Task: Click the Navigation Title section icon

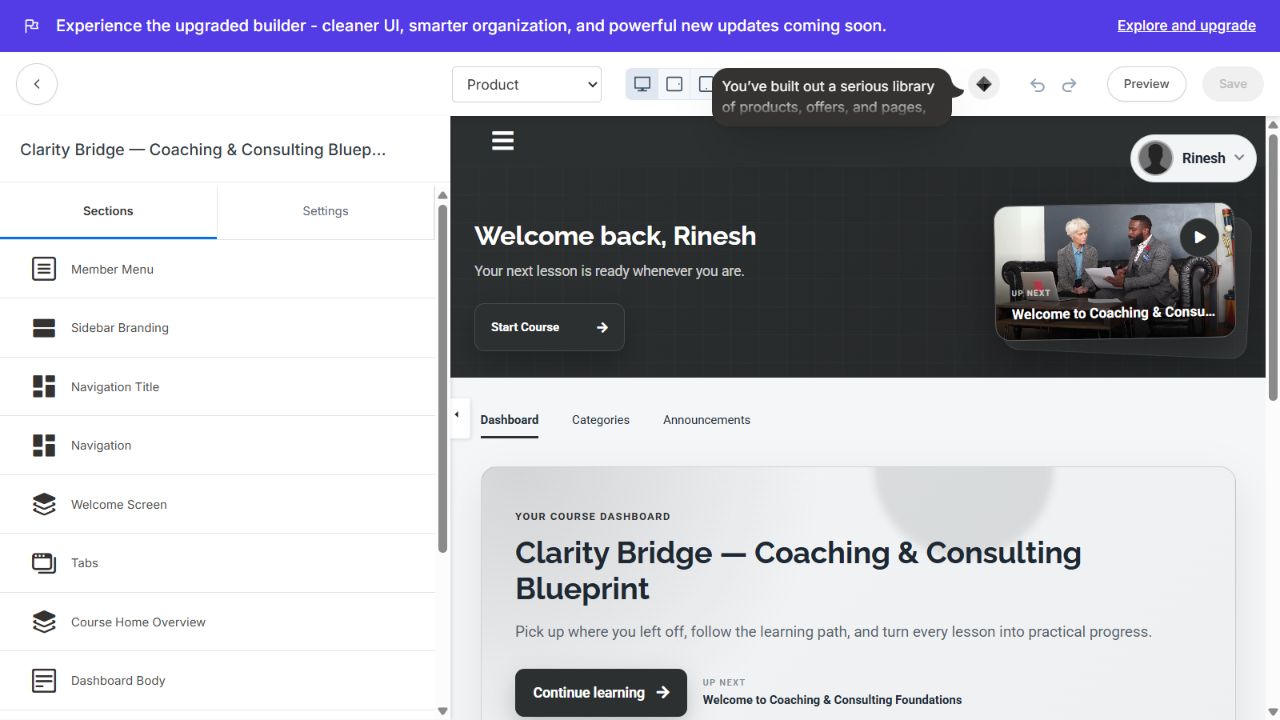Action: 44,387
